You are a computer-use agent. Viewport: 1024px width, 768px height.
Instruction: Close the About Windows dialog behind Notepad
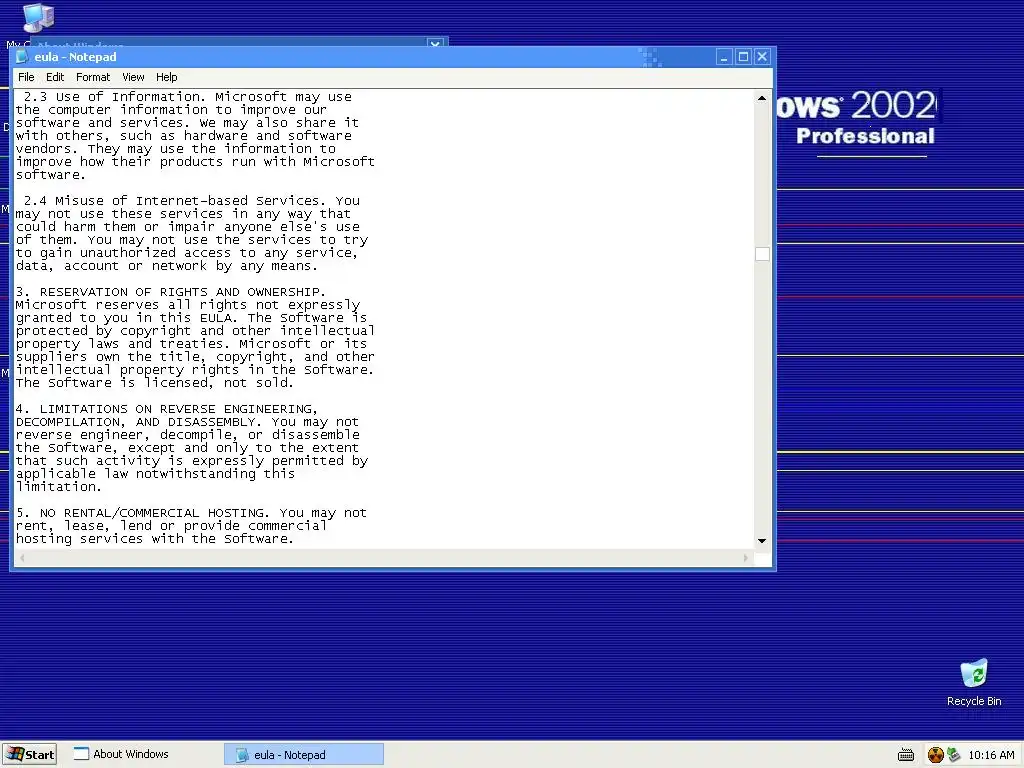point(435,43)
